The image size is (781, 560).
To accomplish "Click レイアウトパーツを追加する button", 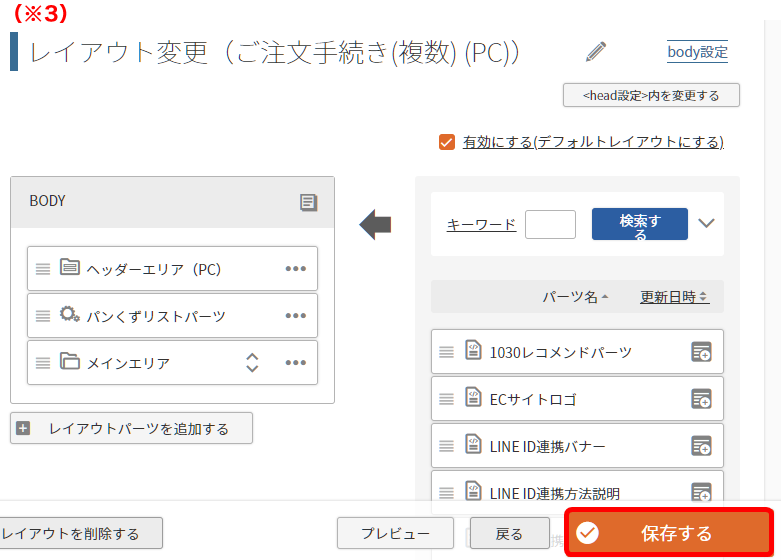I will (x=131, y=428).
